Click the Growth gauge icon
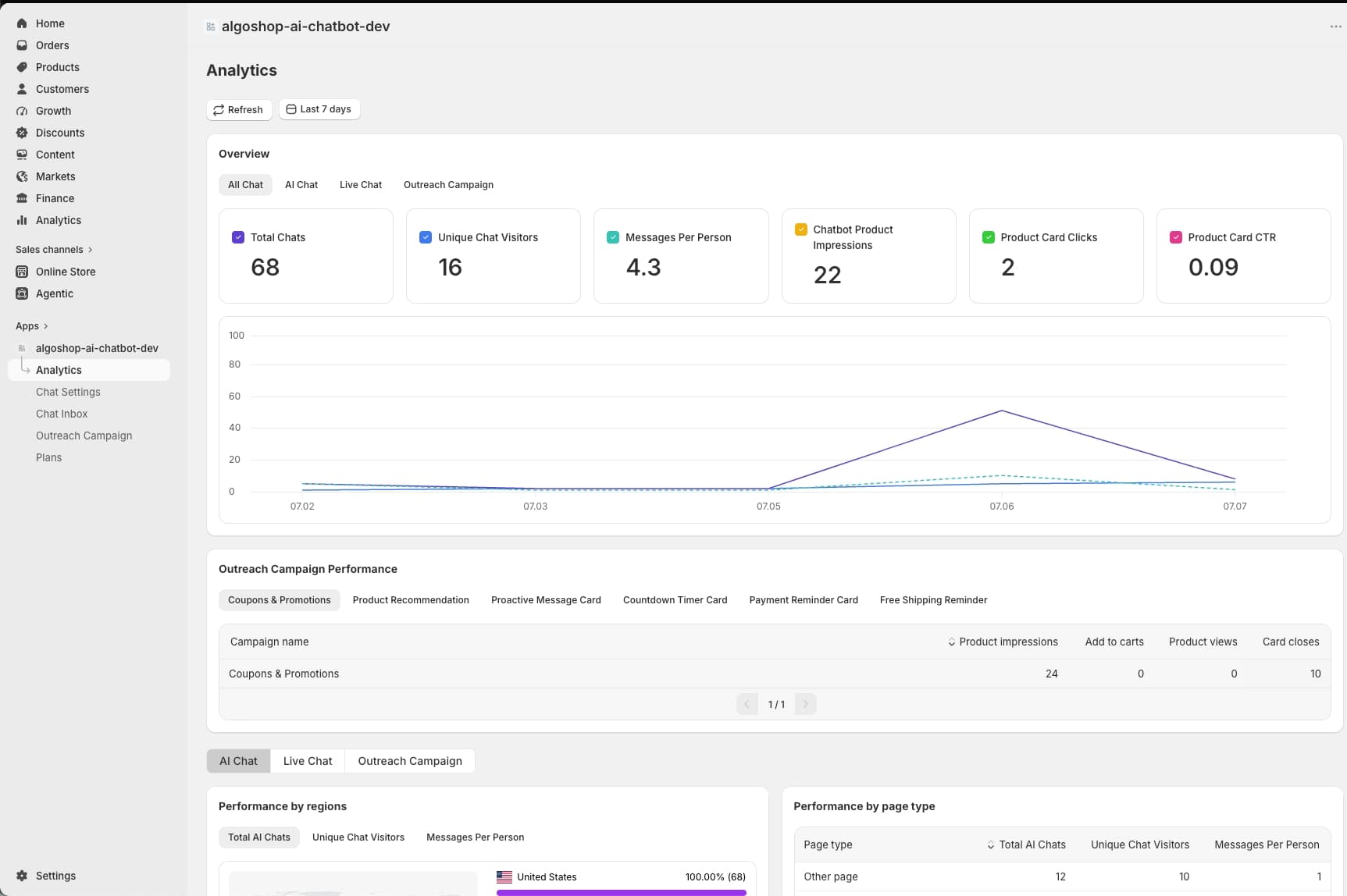Image resolution: width=1347 pixels, height=896 pixels. [22, 111]
